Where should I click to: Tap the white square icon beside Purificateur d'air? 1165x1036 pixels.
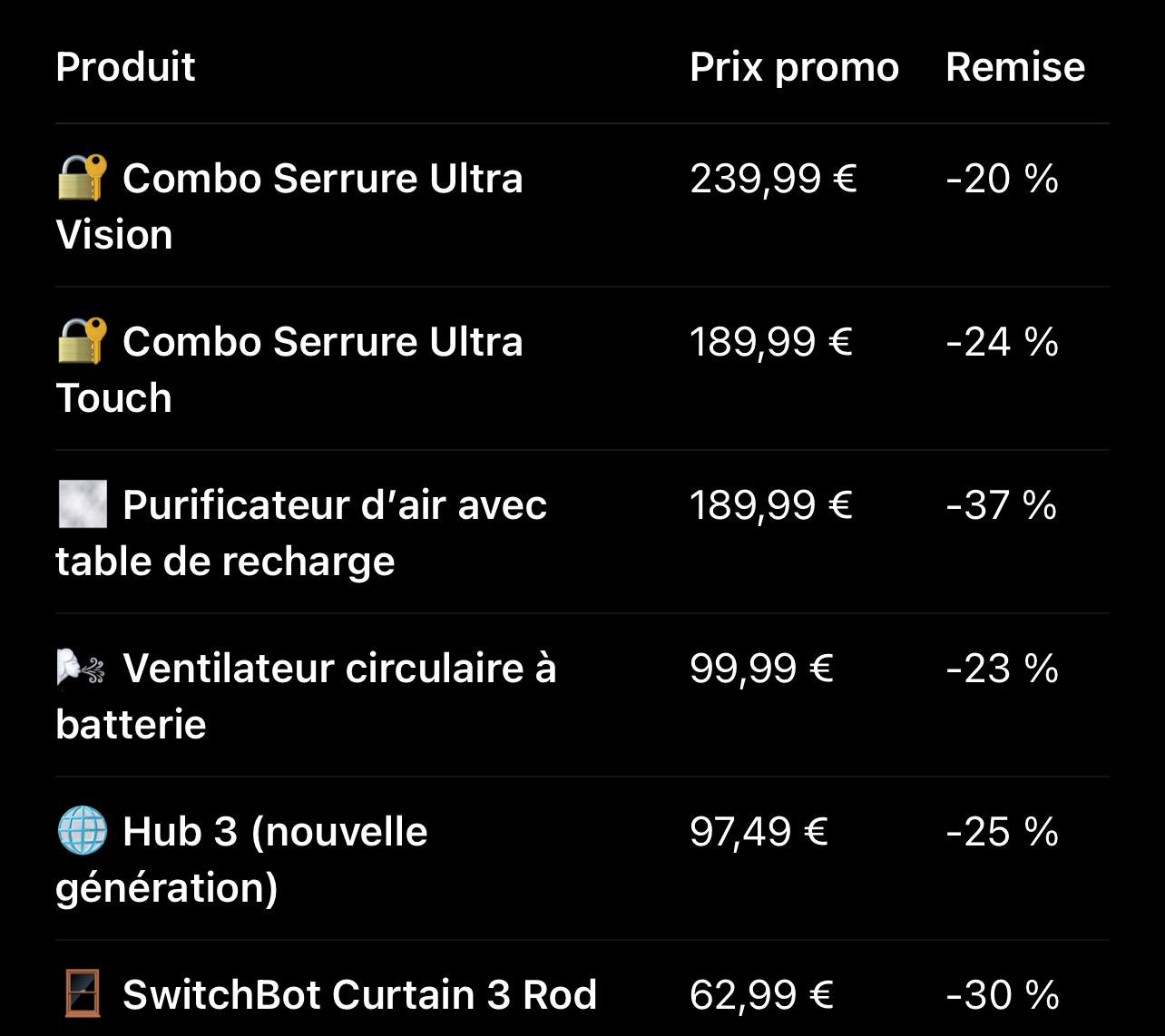(83, 504)
